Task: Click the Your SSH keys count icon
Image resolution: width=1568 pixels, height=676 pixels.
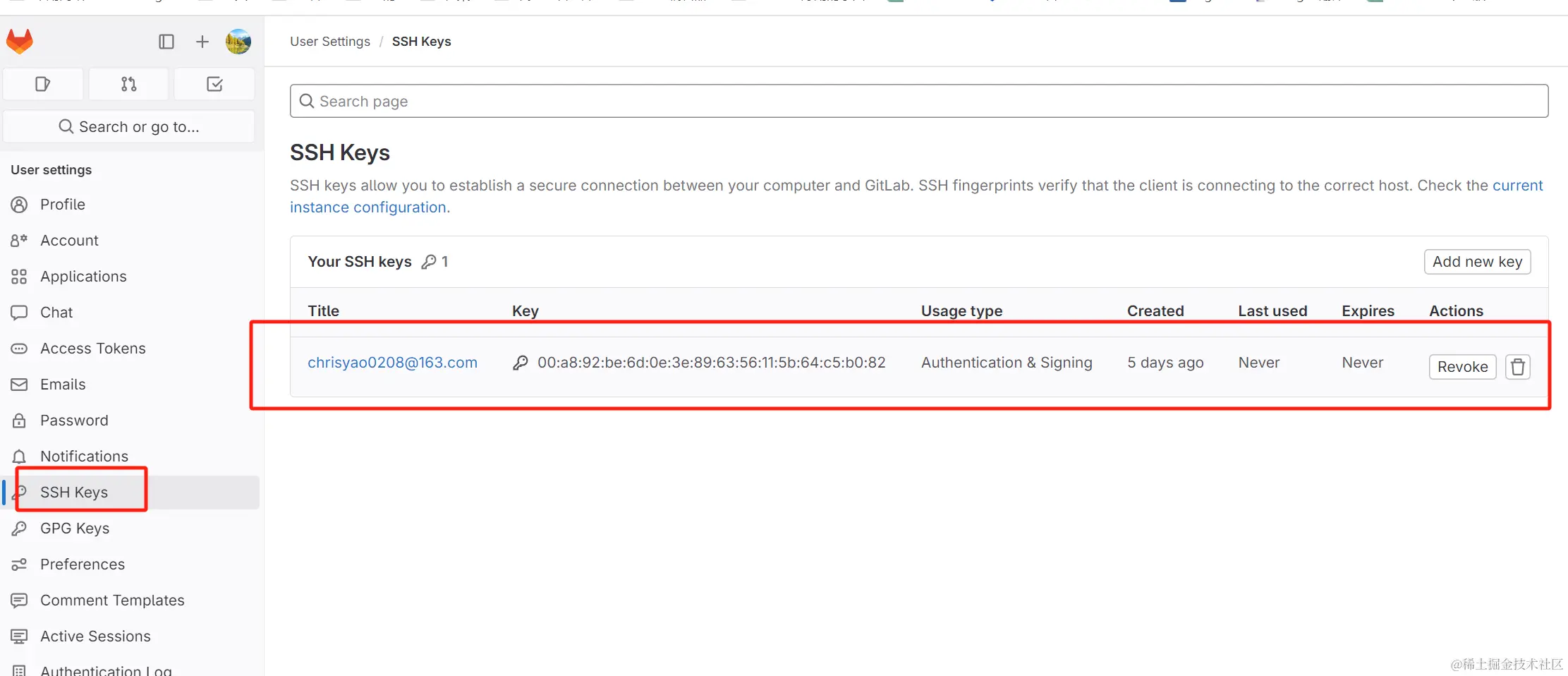Action: click(x=429, y=262)
